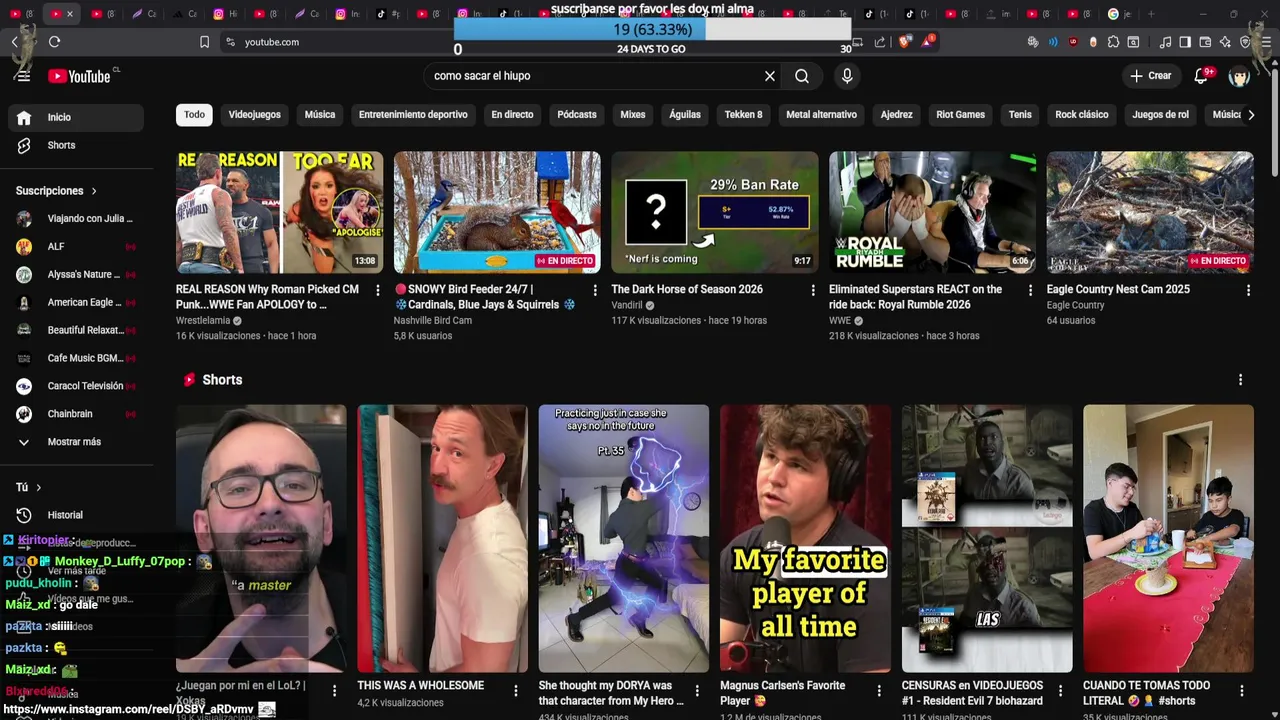Open options for the THIS WAS A WHOLESOME short
Viewport: 1280px width, 720px height.
[516, 691]
